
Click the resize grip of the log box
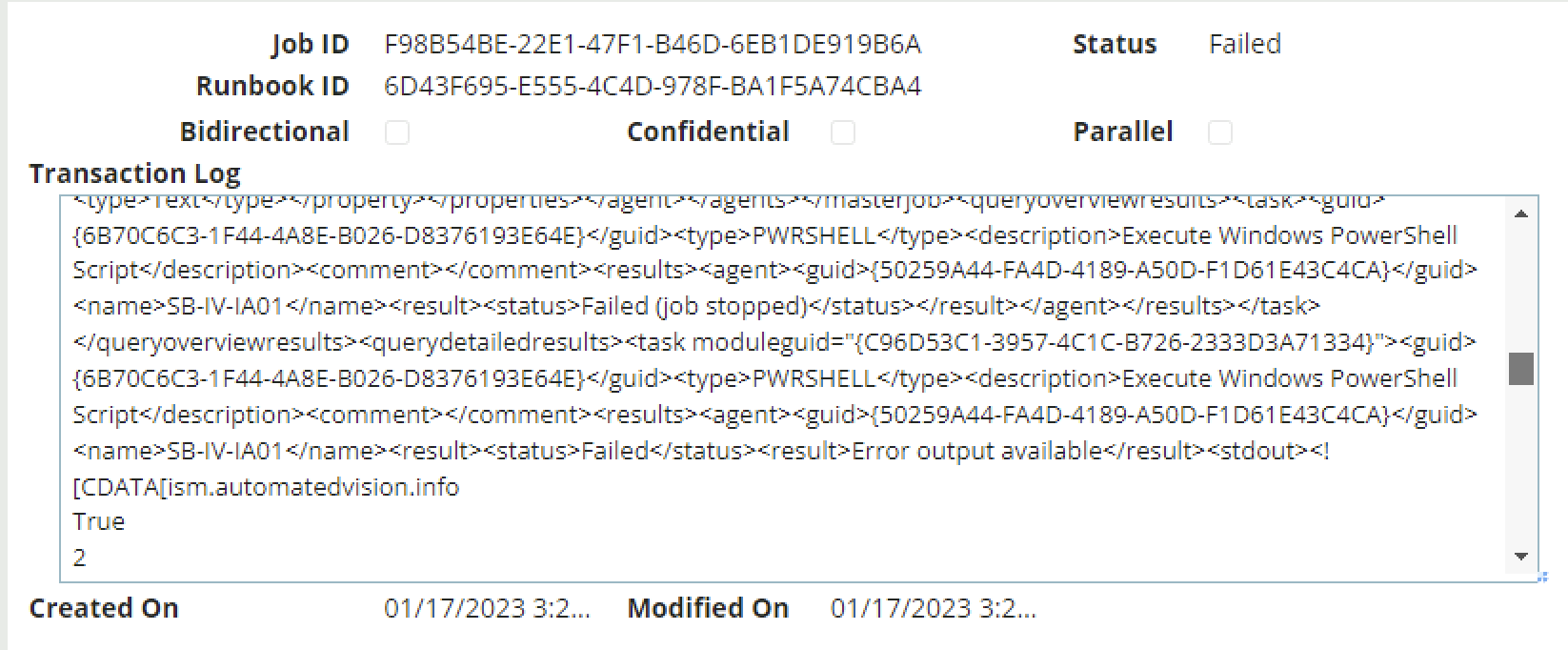tap(1542, 578)
